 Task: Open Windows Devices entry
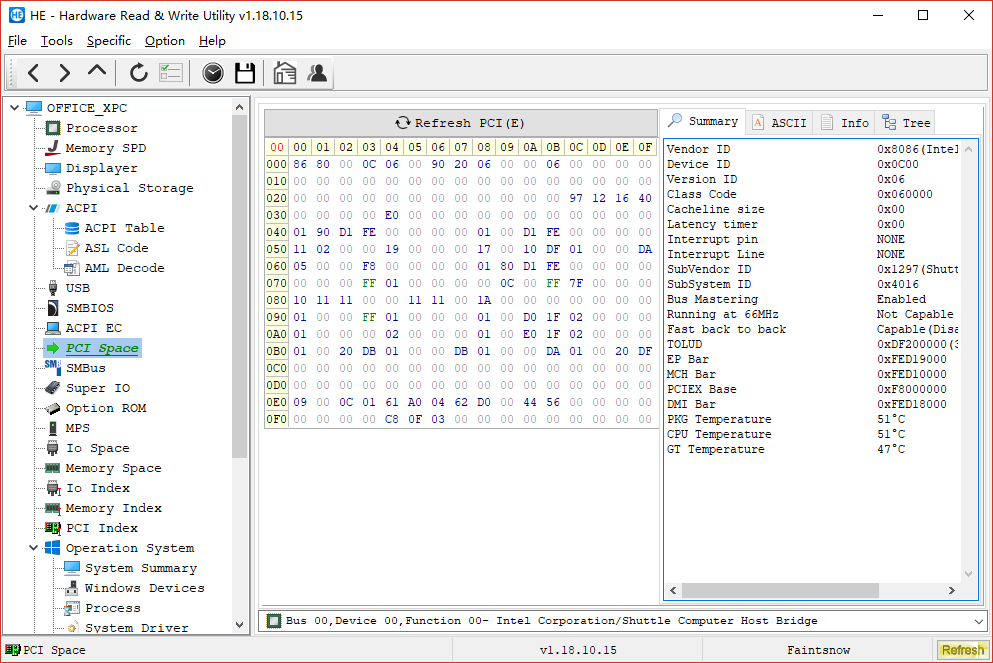pos(144,588)
